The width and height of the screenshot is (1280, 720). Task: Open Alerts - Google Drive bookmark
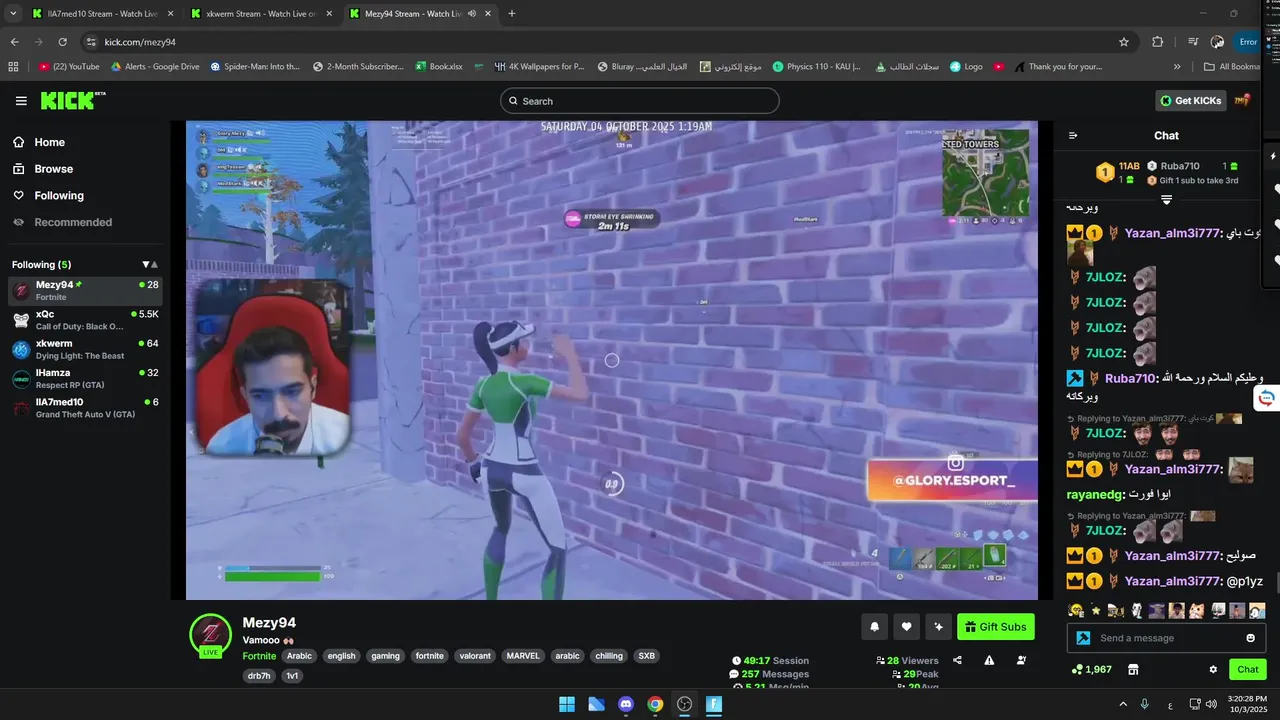tap(155, 67)
